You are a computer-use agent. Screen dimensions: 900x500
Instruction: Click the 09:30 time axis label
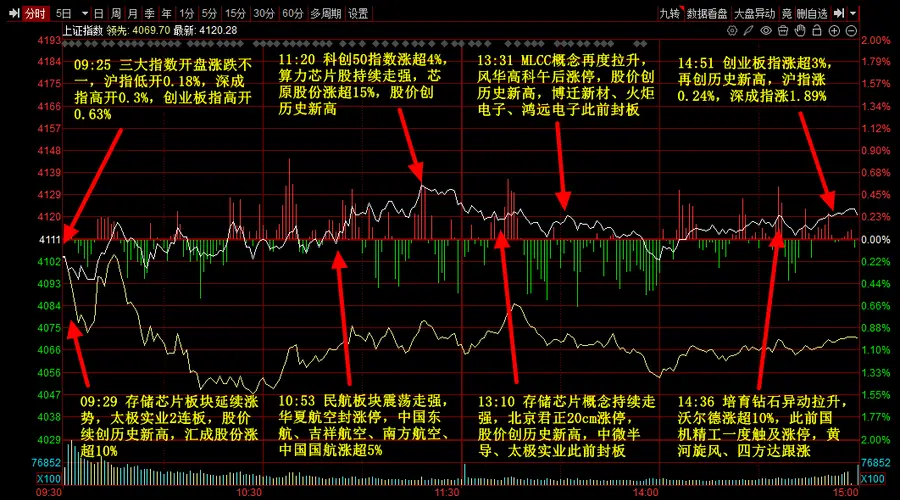click(49, 493)
